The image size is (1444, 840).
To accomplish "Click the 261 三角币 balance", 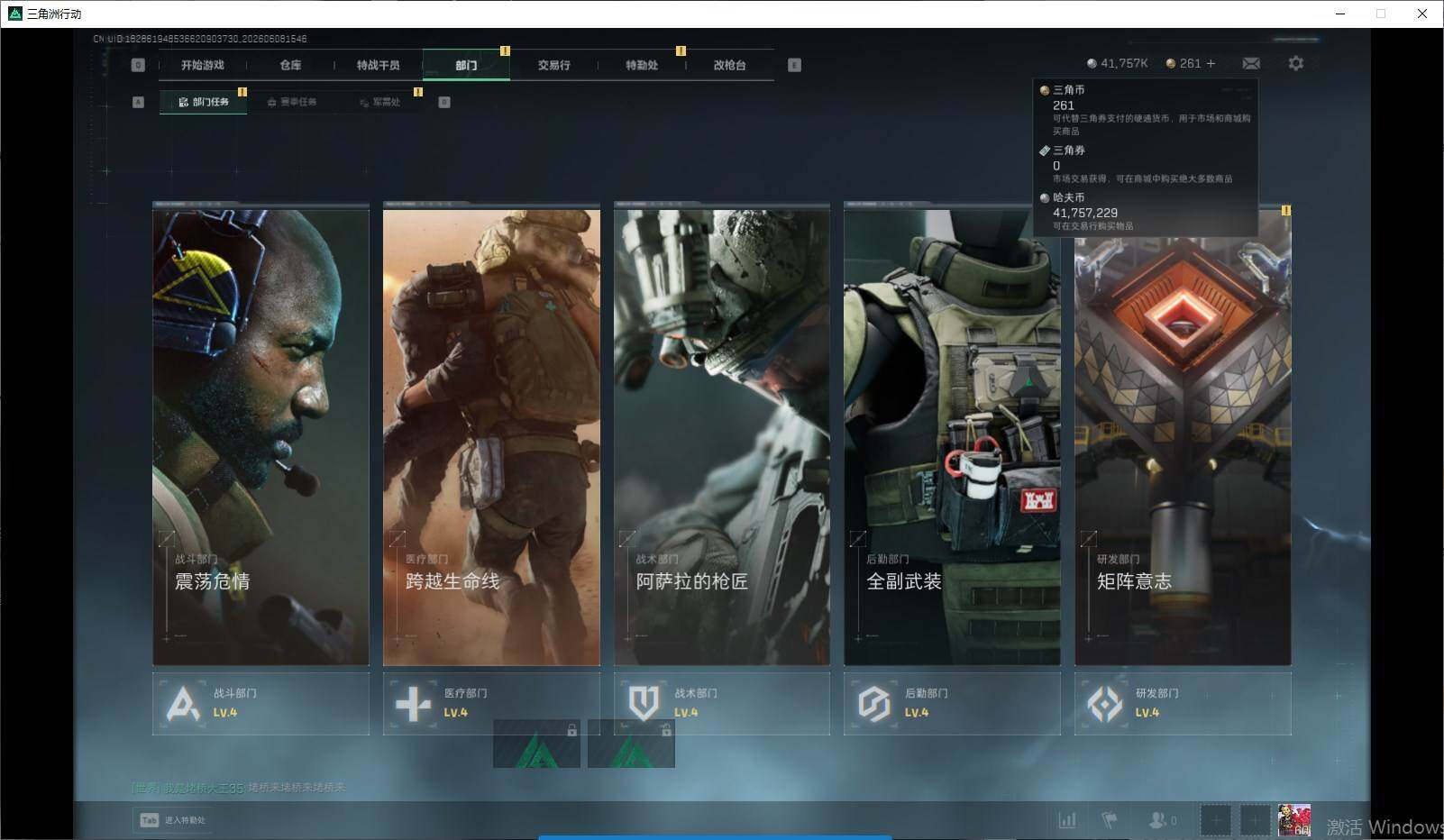I will (1184, 63).
